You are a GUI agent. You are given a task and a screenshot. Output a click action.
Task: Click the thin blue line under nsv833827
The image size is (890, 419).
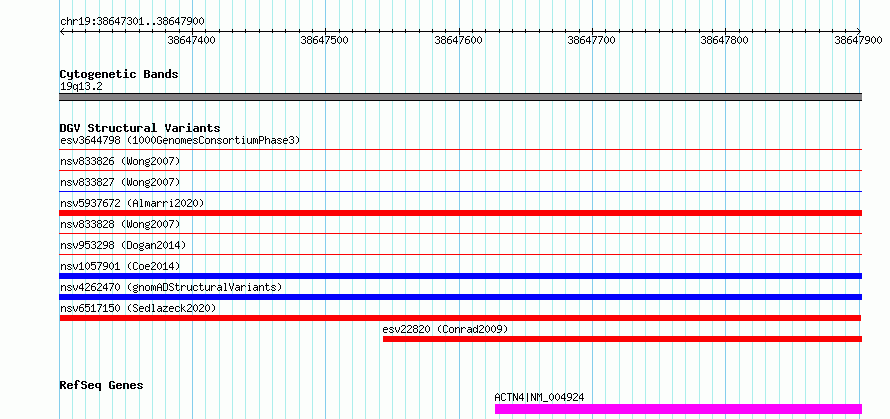460,191
